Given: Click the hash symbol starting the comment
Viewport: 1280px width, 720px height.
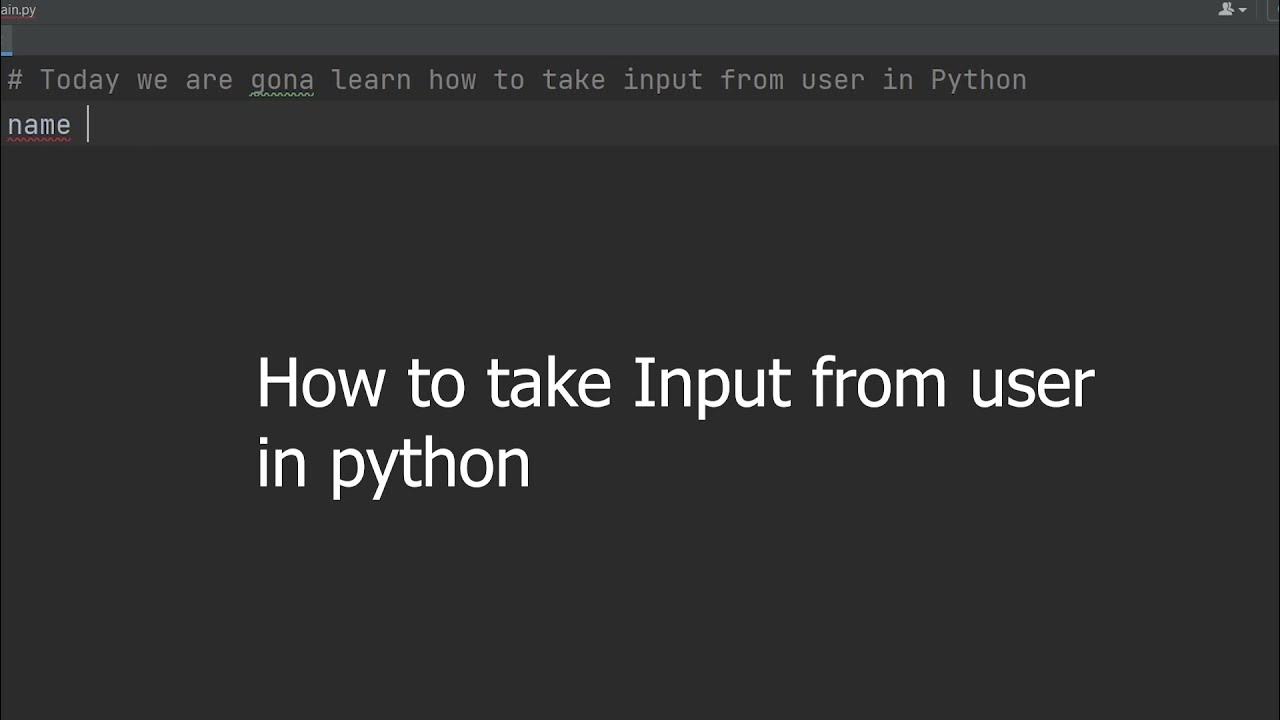Looking at the screenshot, I should tap(15, 80).
